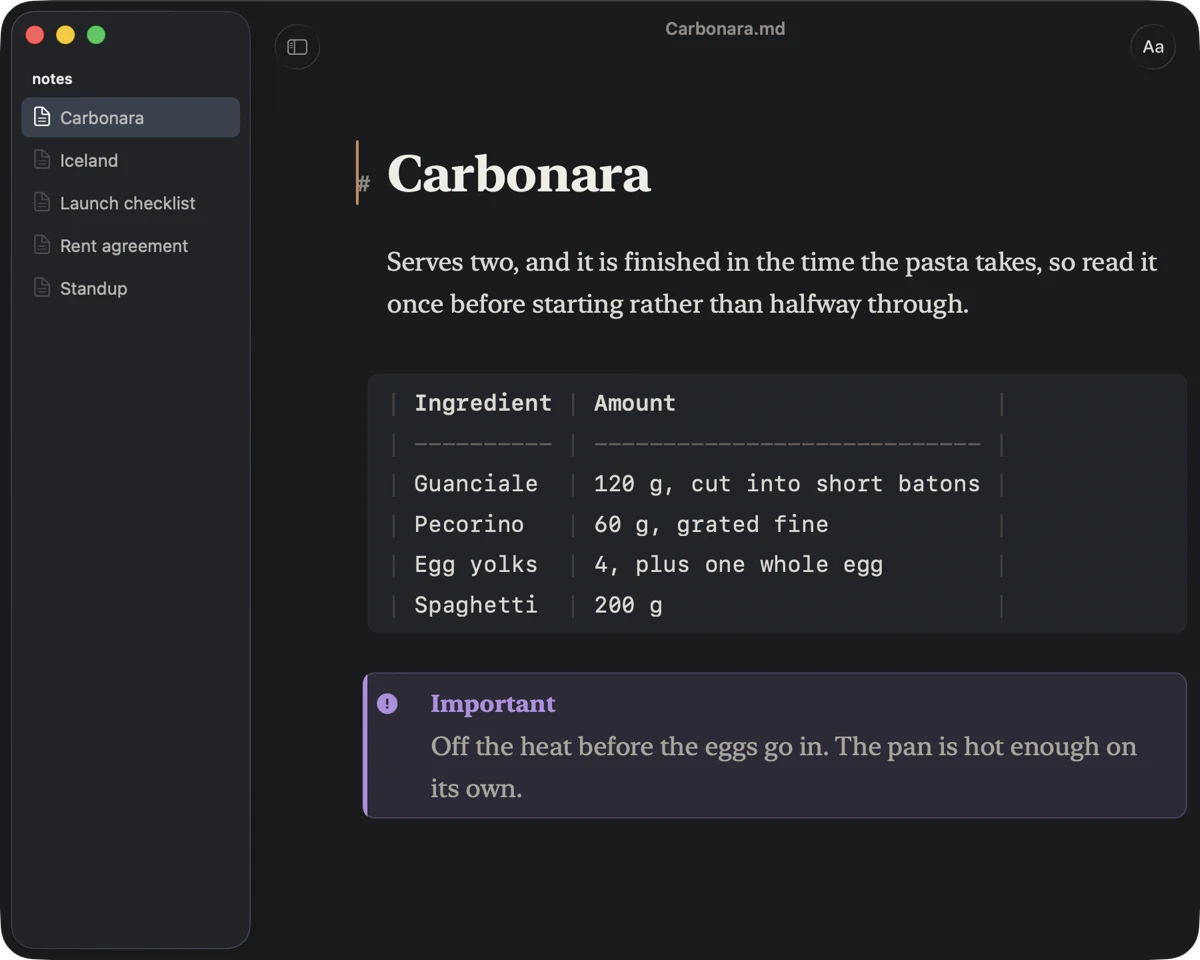Click the Egg yolks table cell
Image resolution: width=1200 pixels, height=960 pixels.
pyautogui.click(x=476, y=565)
